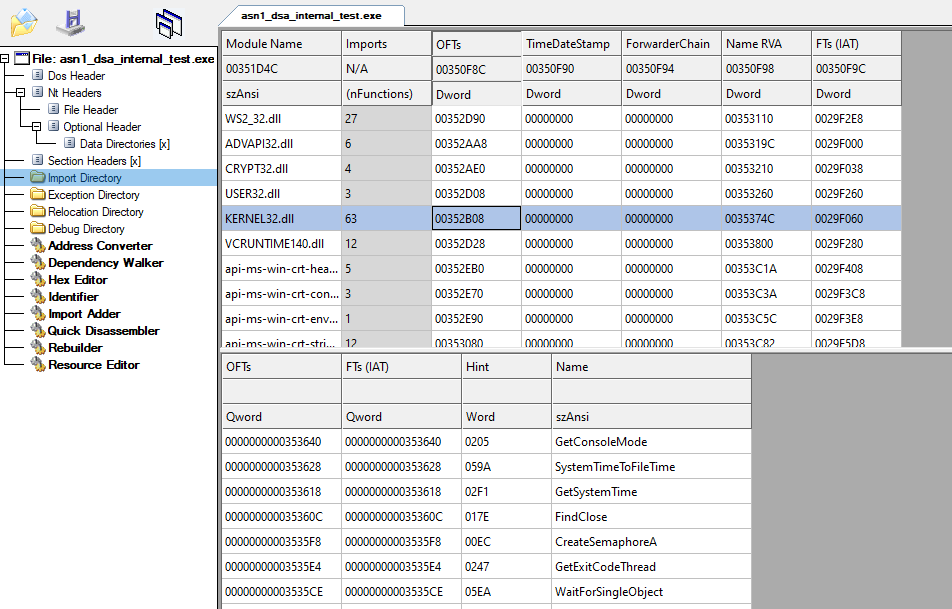This screenshot has height=609, width=952.
Task: Switch to the asn1_dsa_internal_test.exe tab
Action: tap(312, 15)
